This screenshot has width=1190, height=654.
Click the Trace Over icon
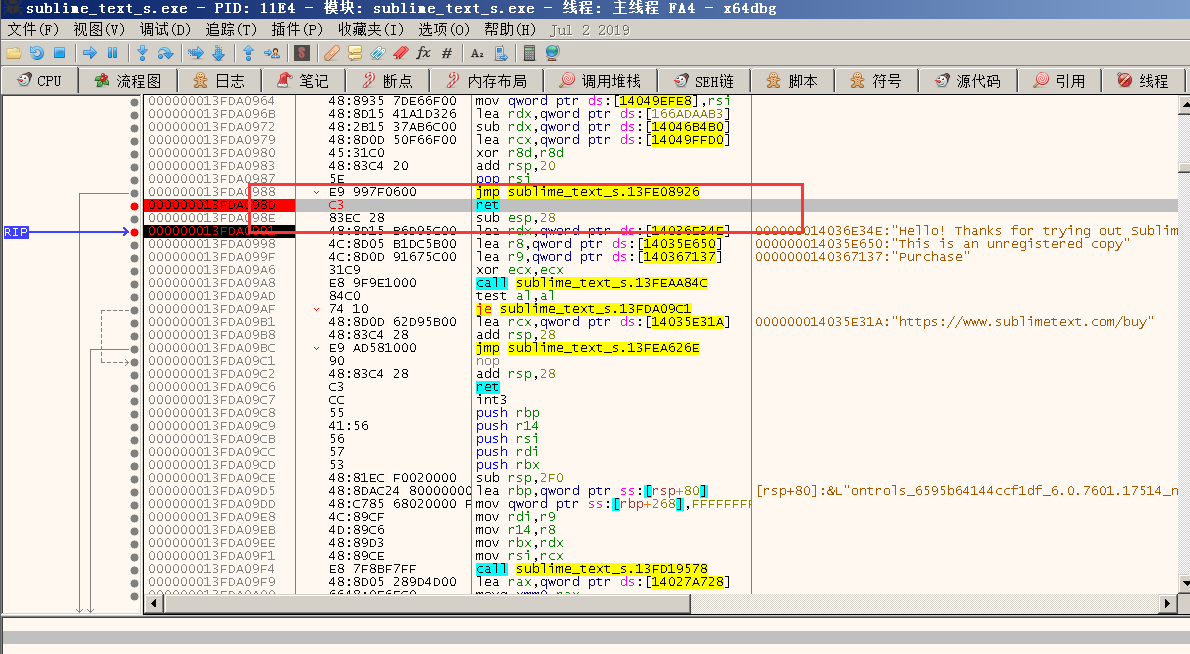[218, 53]
